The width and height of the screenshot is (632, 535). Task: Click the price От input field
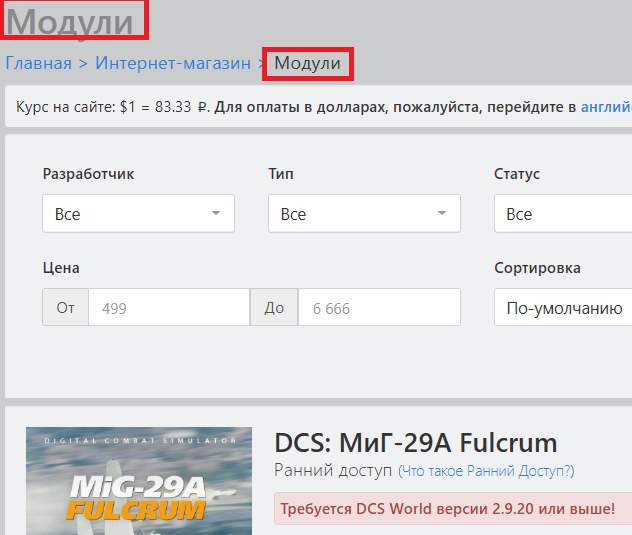click(169, 307)
